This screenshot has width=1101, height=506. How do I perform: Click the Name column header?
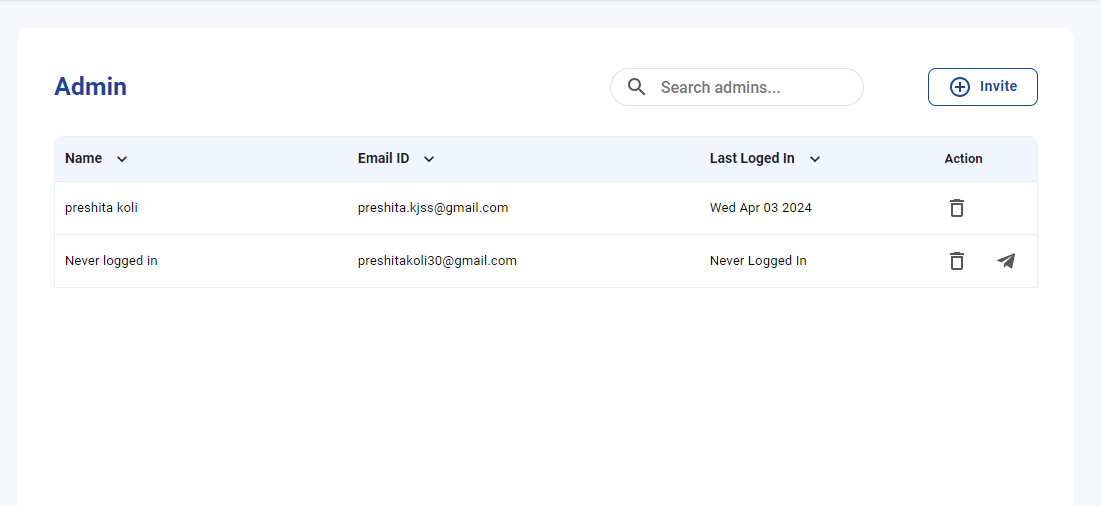click(x=84, y=159)
